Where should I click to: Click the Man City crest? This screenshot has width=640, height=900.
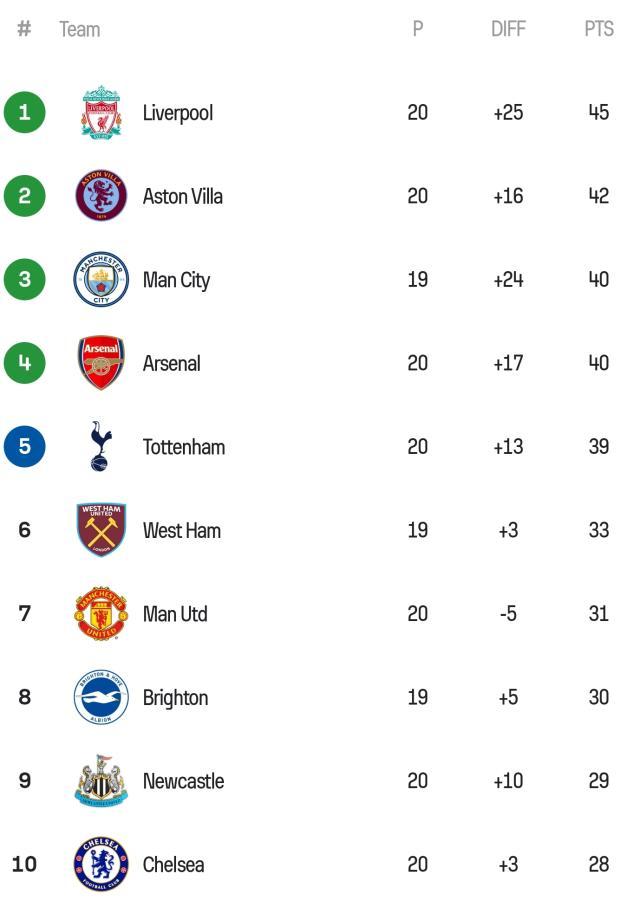100,280
